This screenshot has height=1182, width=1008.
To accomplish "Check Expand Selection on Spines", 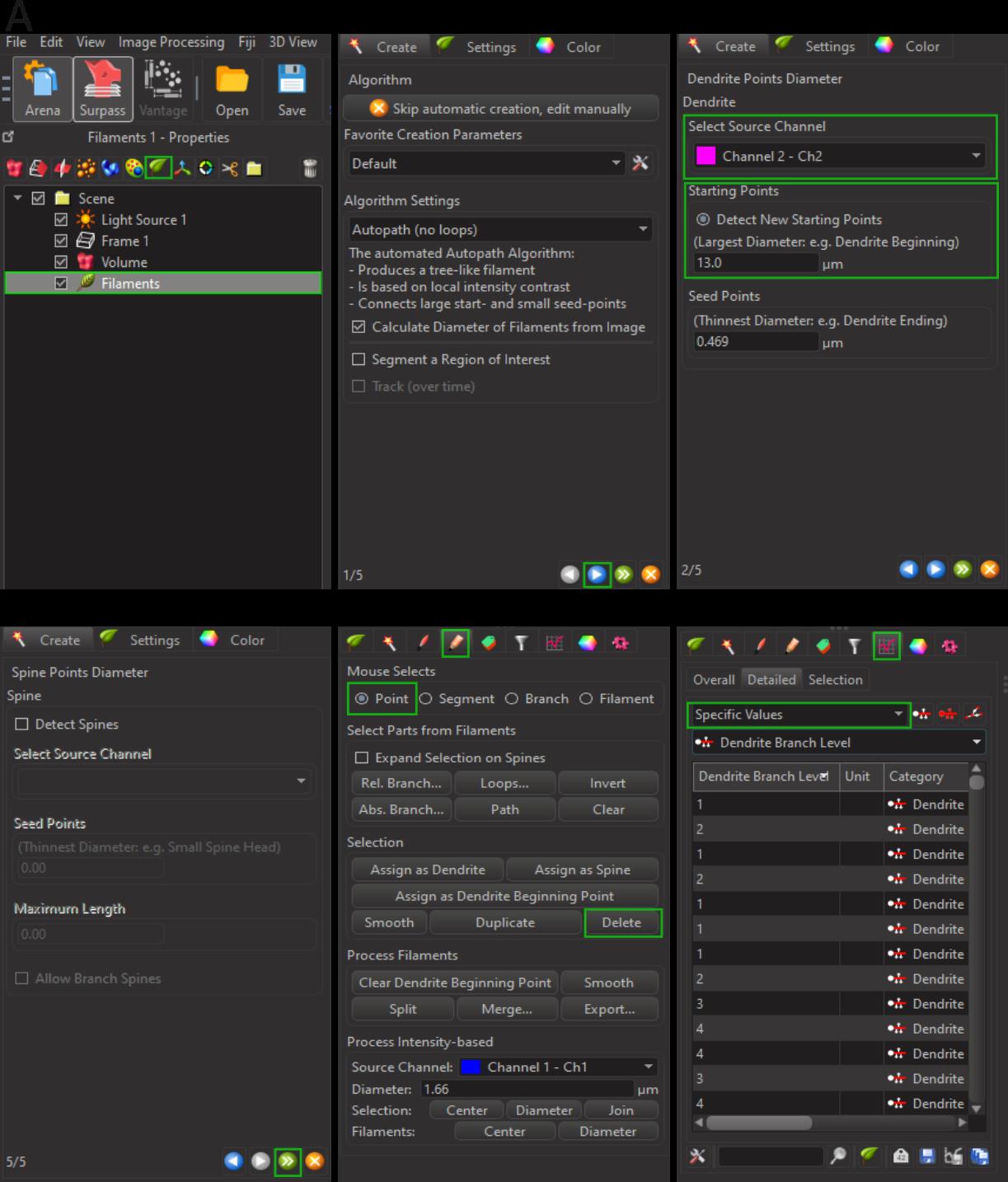I will (361, 758).
